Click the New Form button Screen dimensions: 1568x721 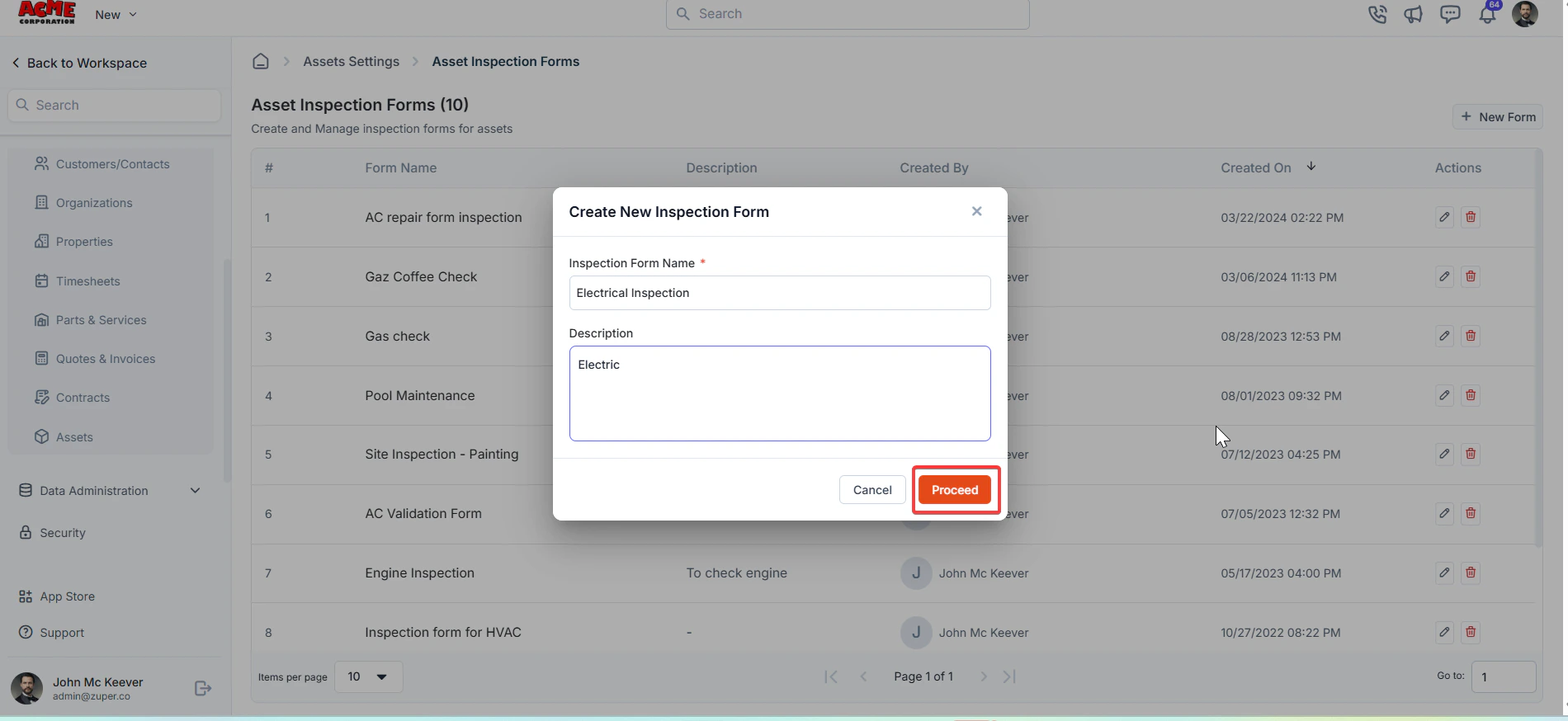point(1498,117)
